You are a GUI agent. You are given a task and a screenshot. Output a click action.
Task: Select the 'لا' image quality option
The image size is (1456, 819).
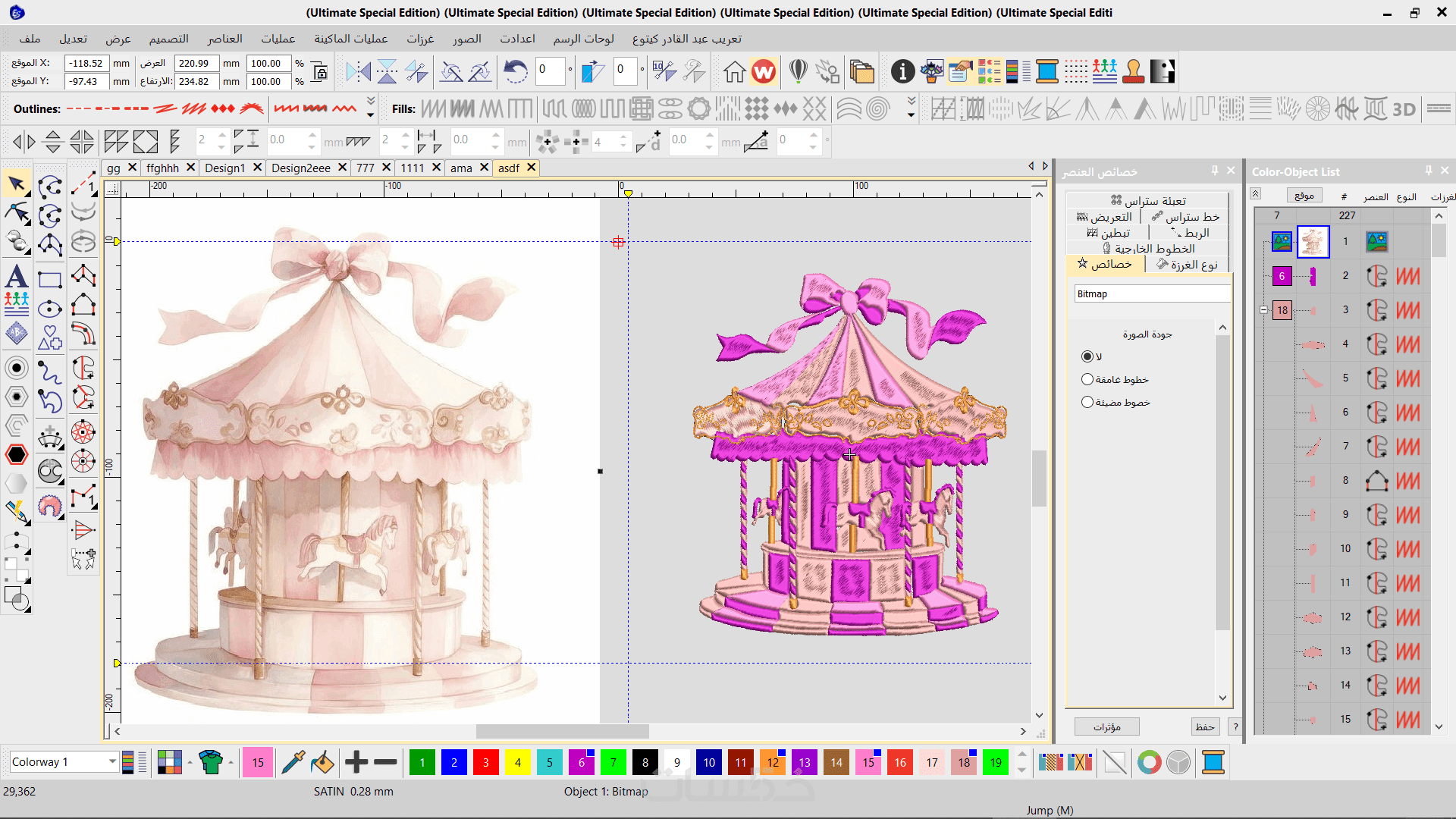coord(1087,356)
